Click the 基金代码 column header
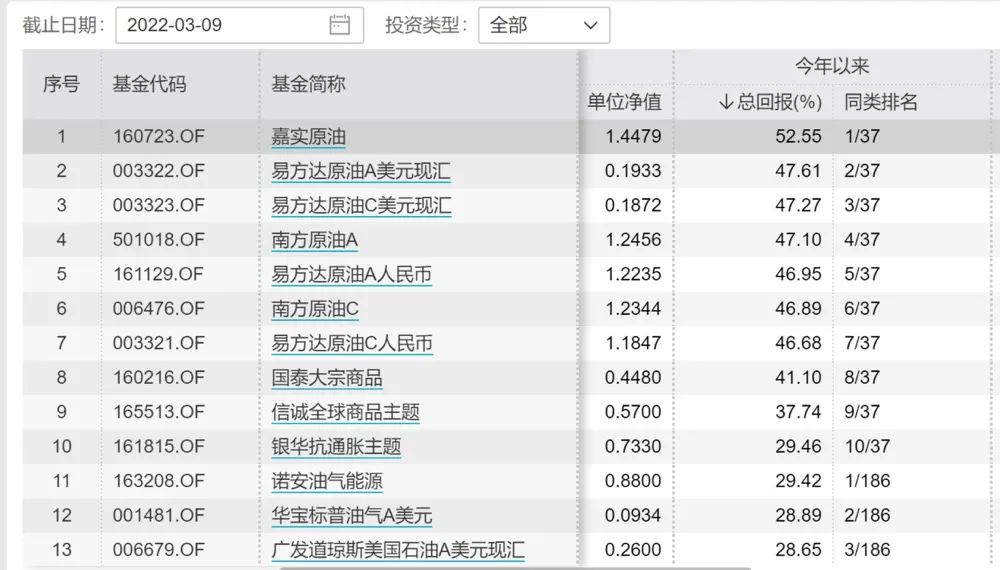The width and height of the screenshot is (1000, 570). 149,84
